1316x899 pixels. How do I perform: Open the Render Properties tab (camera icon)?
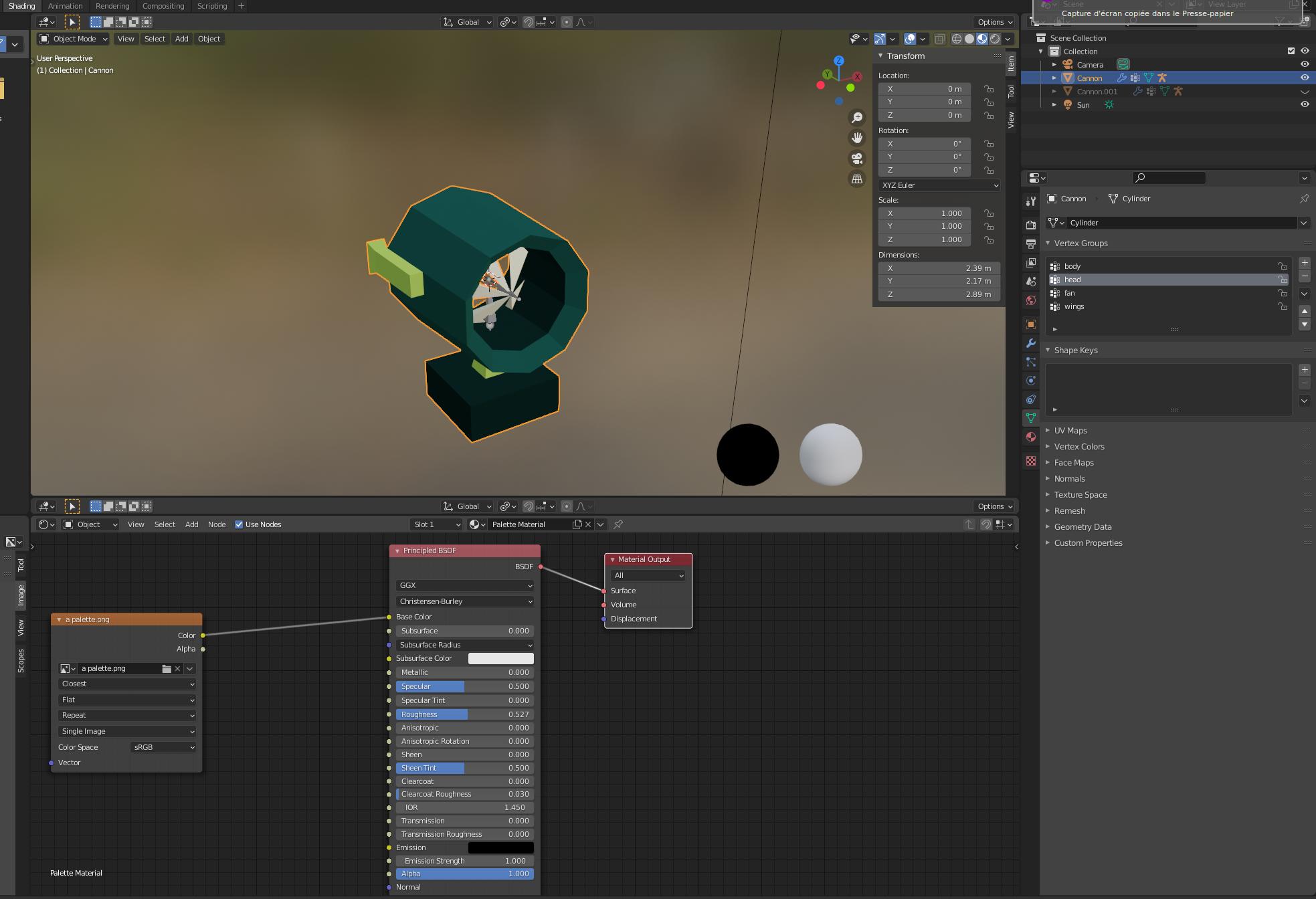point(1030,225)
